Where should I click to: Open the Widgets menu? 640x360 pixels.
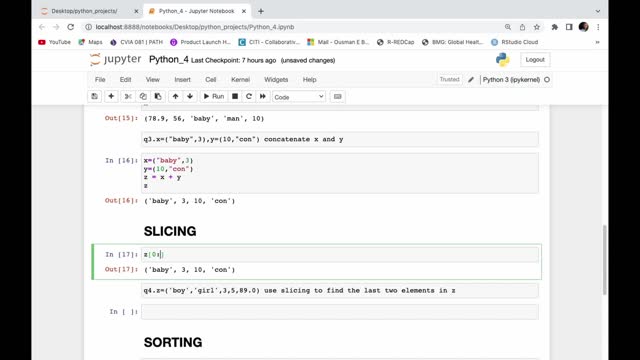276,80
